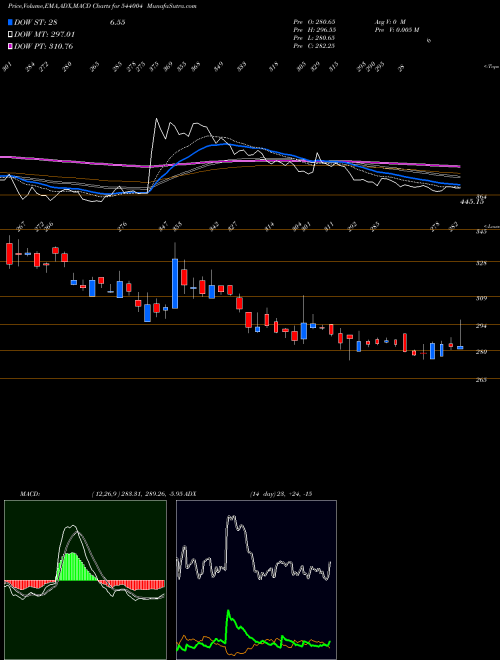500x660 pixels.
Task: Open the ADX indicator panel
Action: 256,580
